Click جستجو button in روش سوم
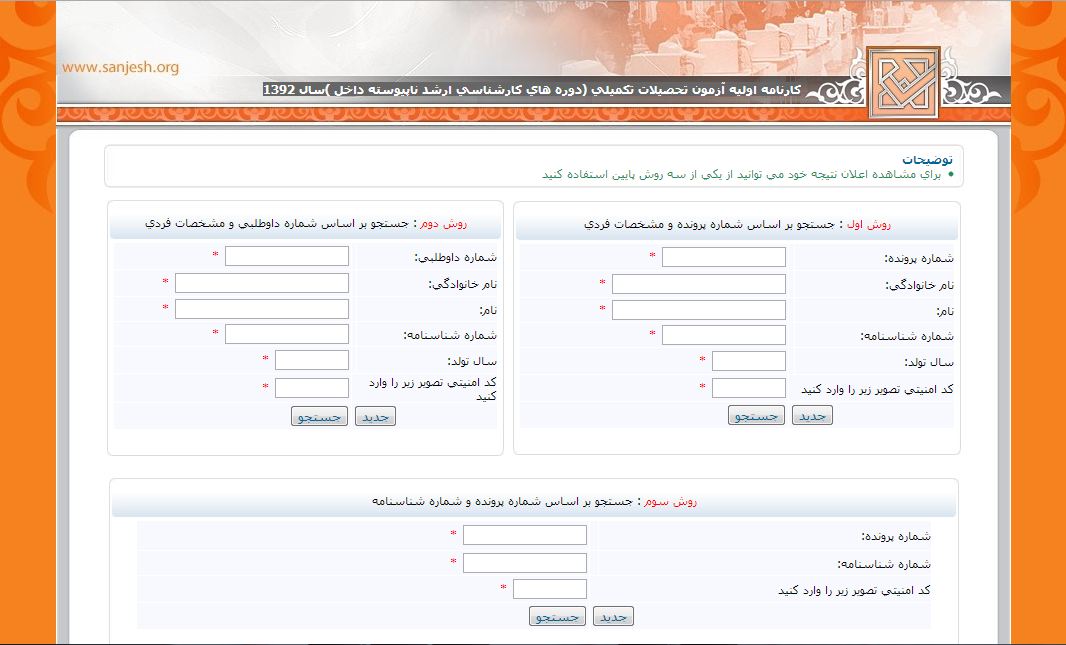This screenshot has height=645, width=1066. point(557,616)
